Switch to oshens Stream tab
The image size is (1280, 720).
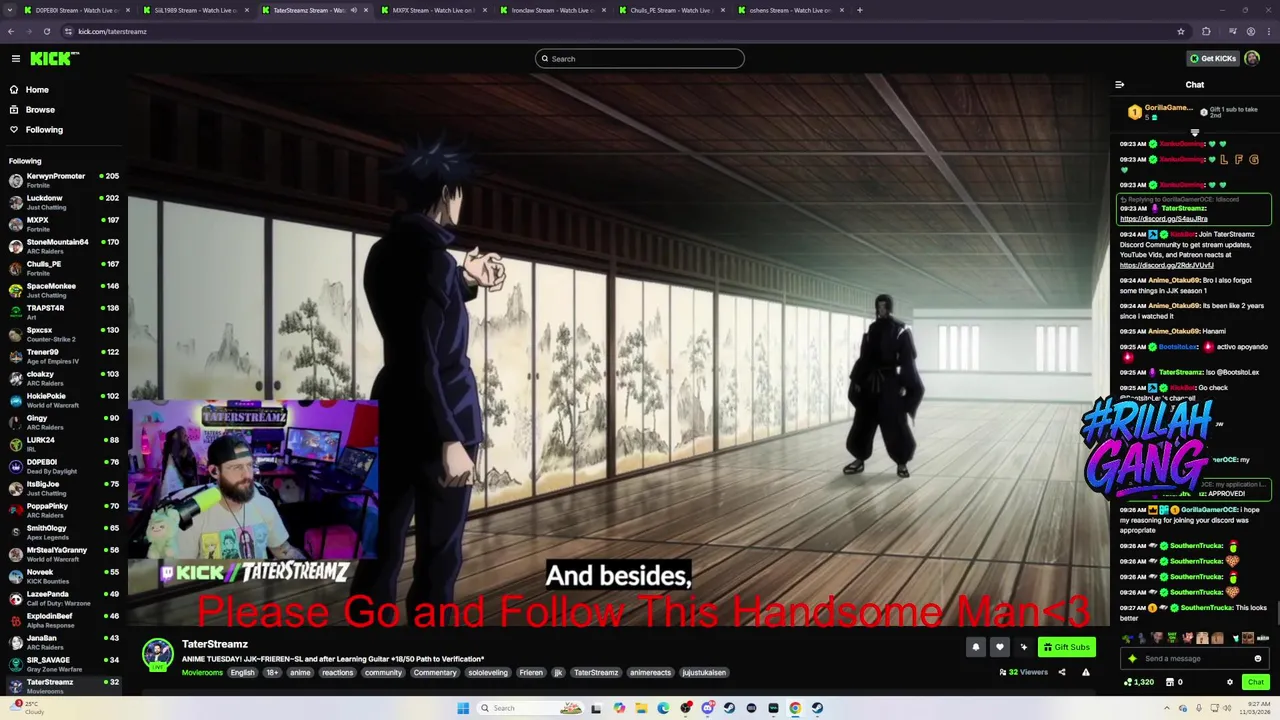click(x=789, y=10)
